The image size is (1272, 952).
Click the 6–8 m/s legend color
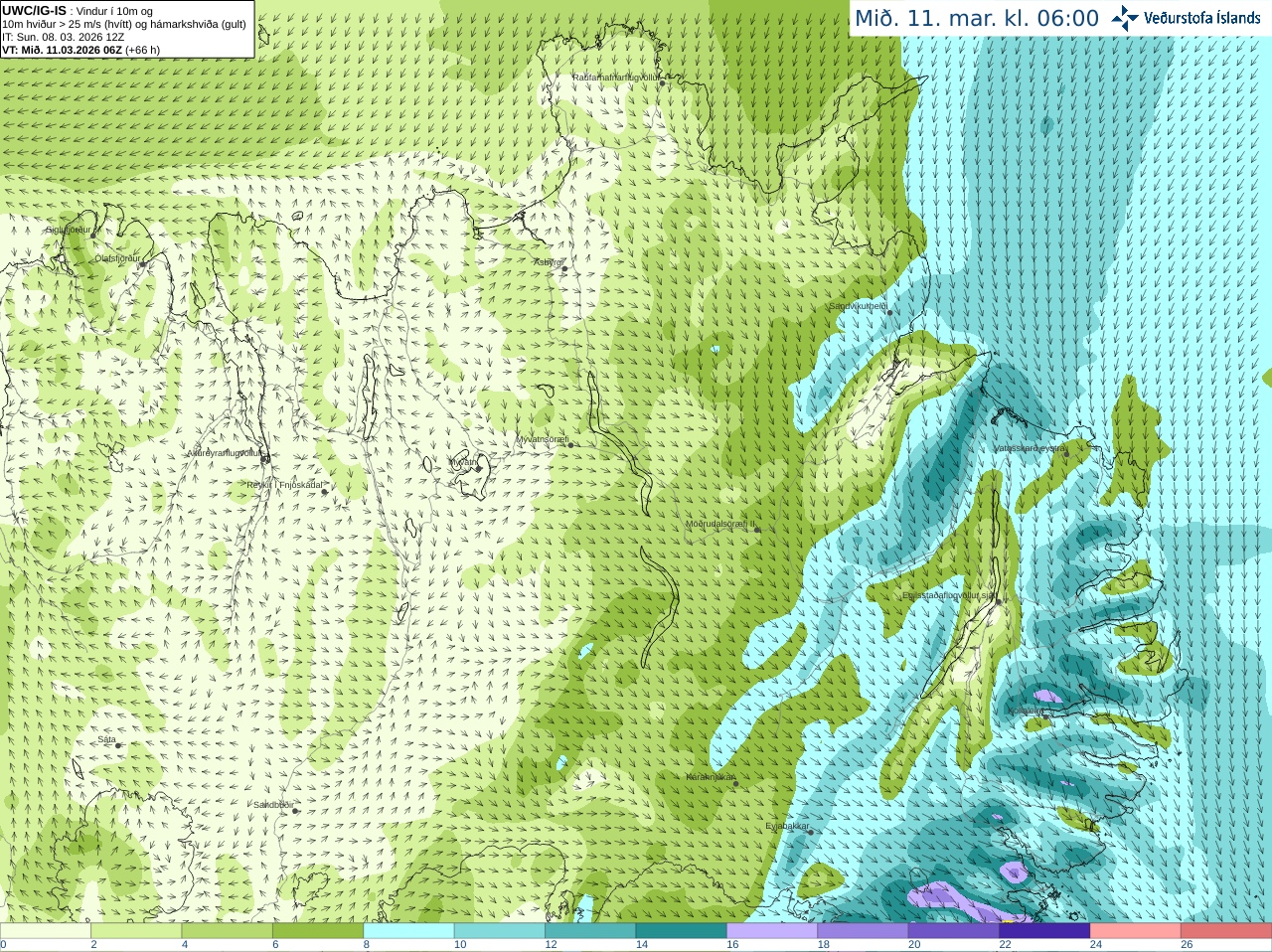pyautogui.click(x=318, y=931)
